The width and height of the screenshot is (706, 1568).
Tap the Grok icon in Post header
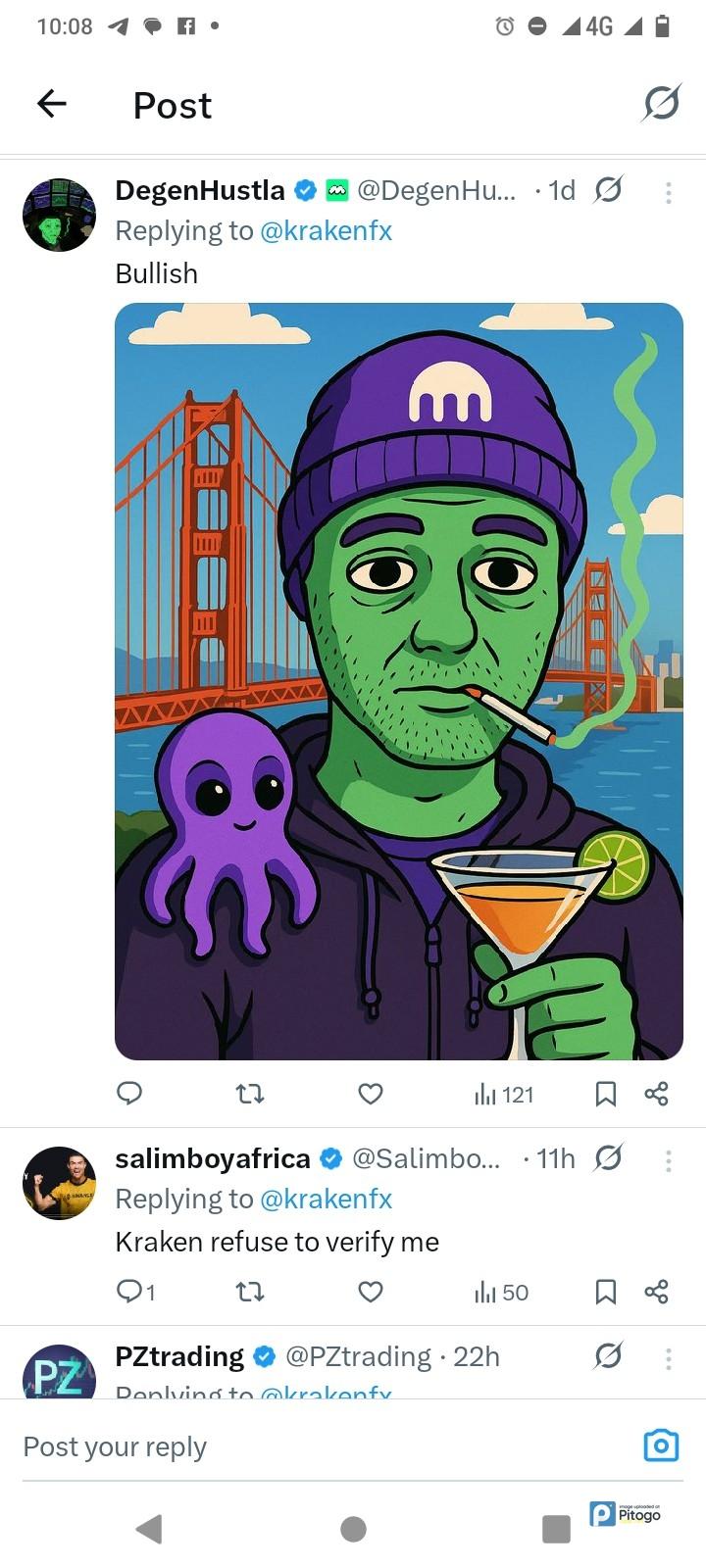pyautogui.click(x=661, y=103)
